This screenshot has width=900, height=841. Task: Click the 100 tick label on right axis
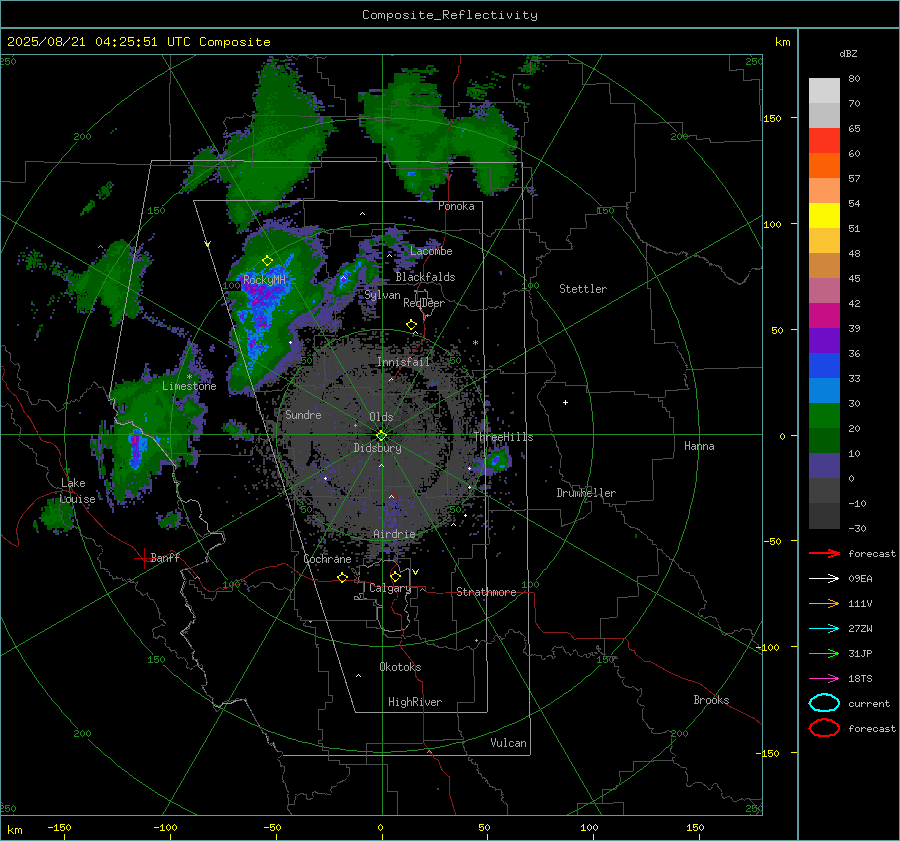coord(772,224)
